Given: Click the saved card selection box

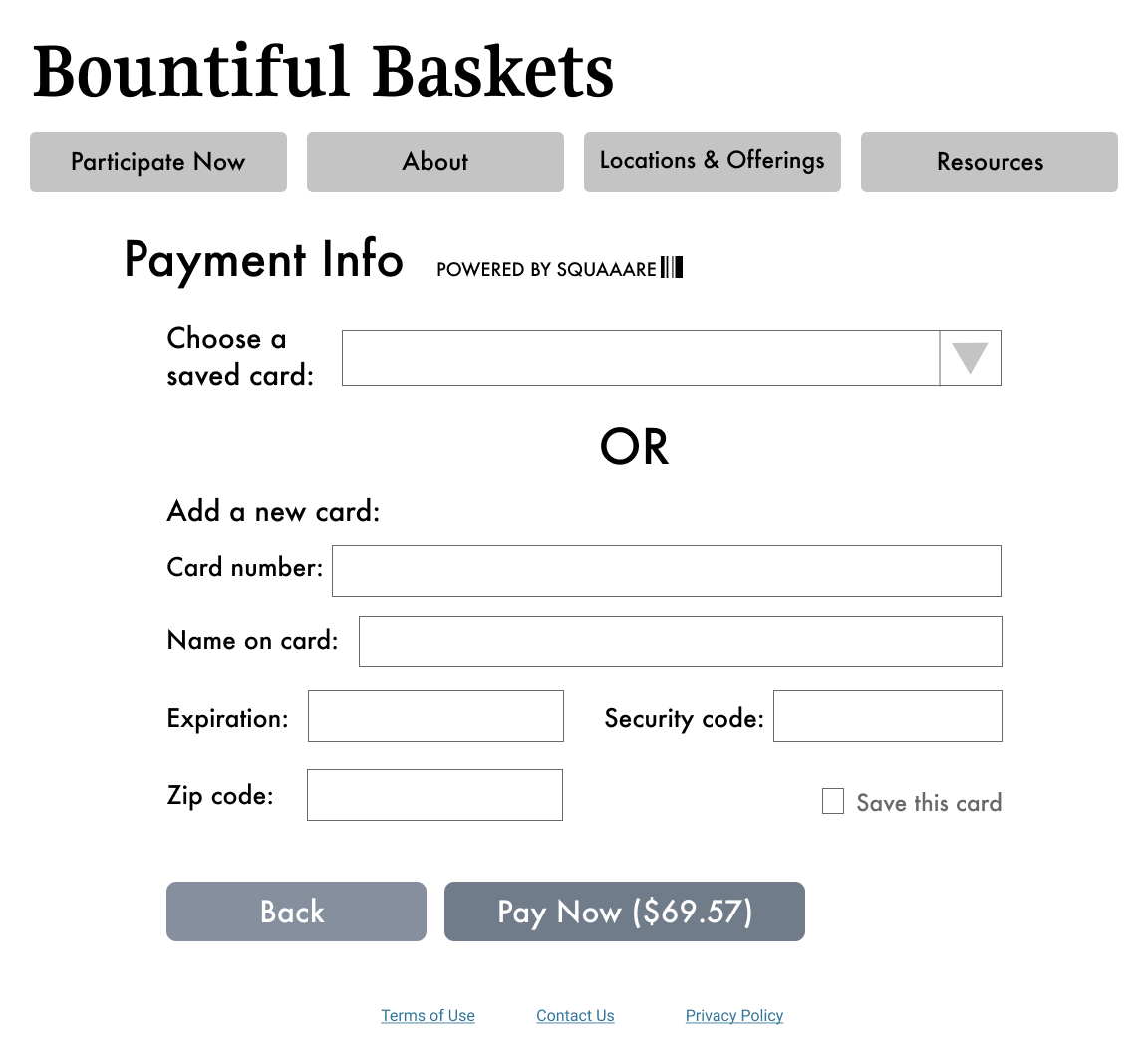Looking at the screenshot, I should [x=640, y=358].
